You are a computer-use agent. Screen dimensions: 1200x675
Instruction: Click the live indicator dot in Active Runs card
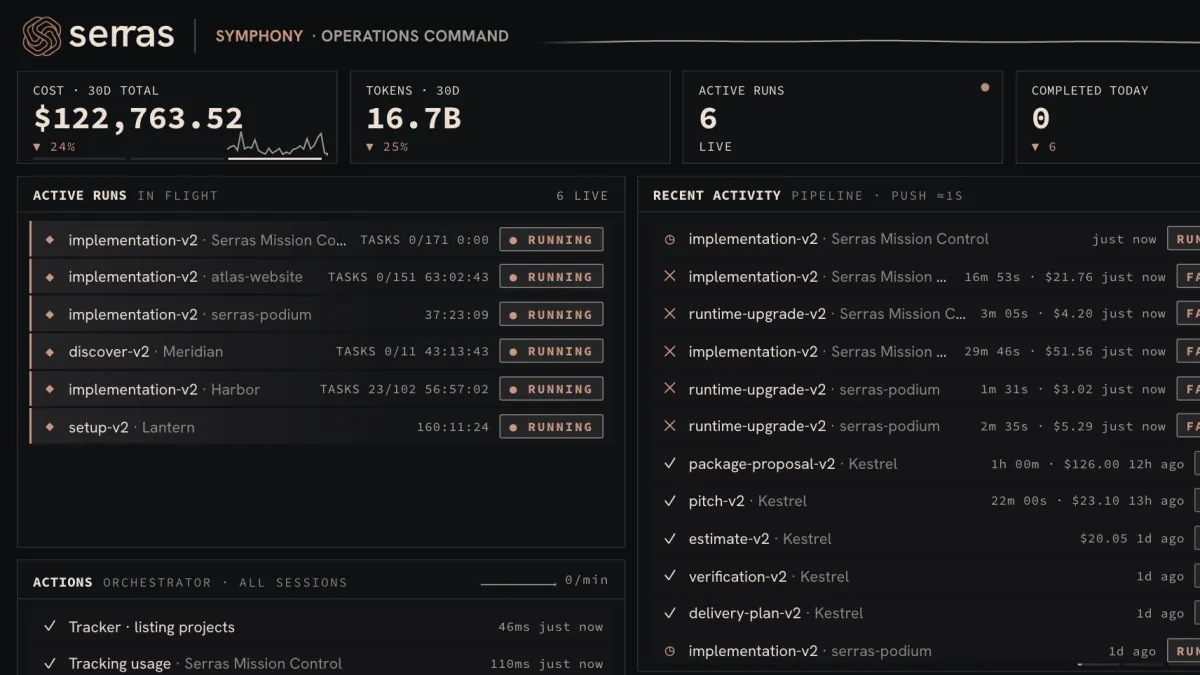coord(985,88)
